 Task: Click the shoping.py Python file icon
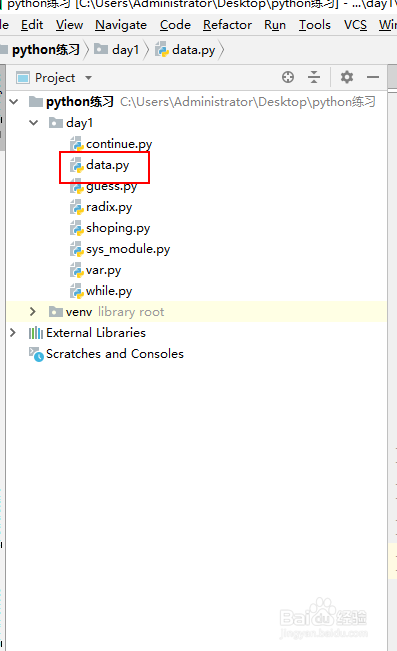[x=77, y=228]
